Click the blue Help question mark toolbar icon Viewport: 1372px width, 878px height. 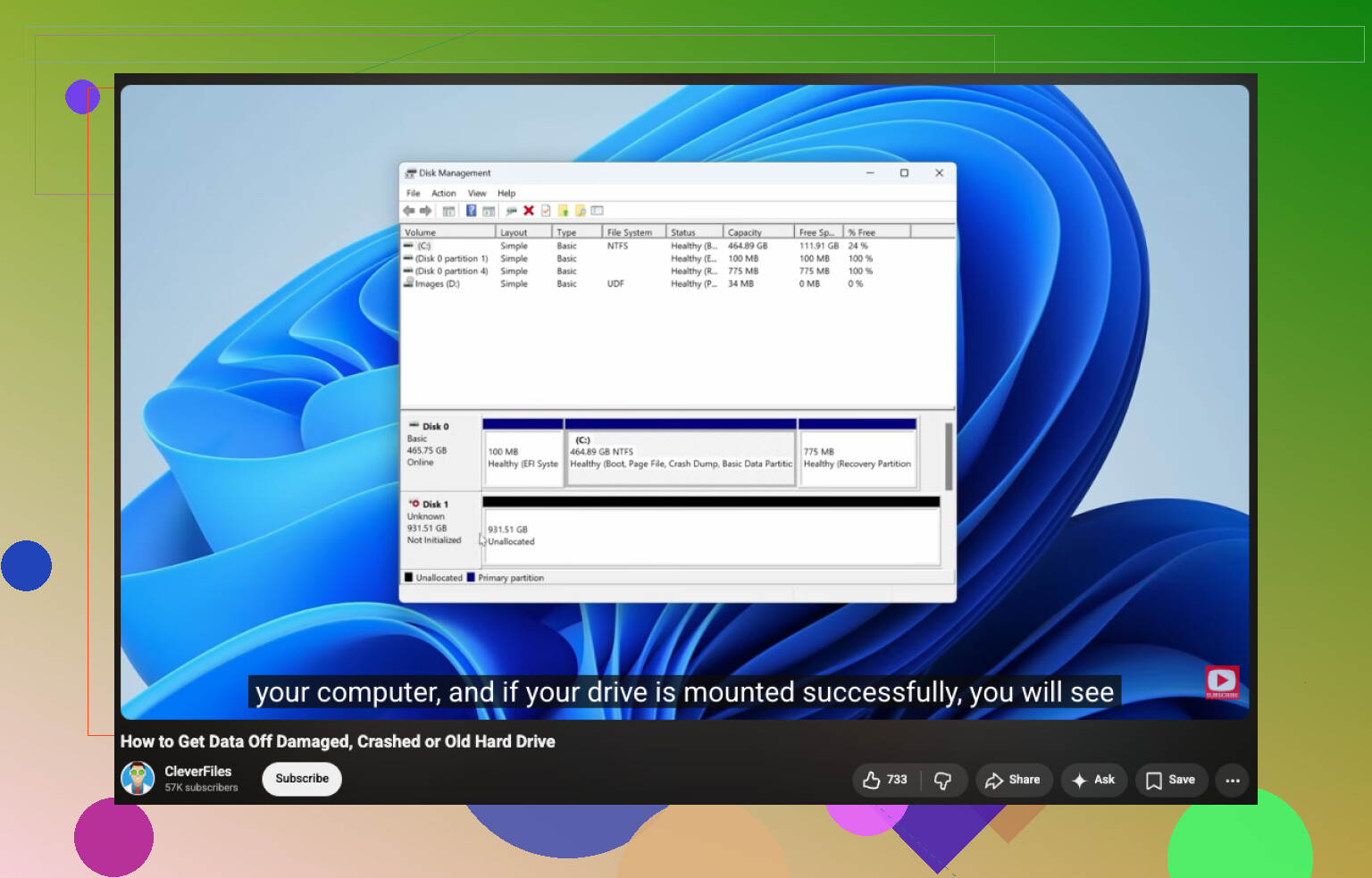(471, 211)
